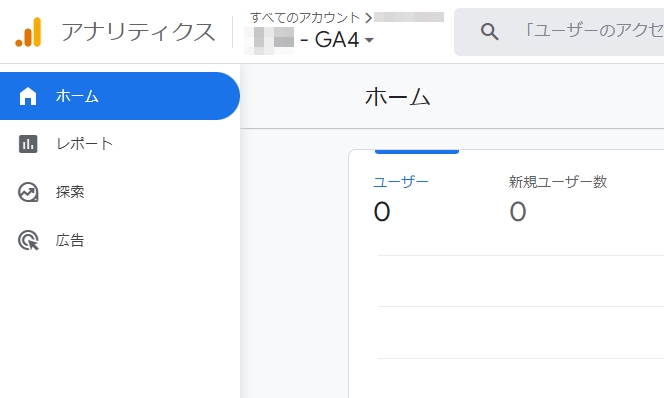
Task: Open the GA4 property selector
Action: point(309,40)
